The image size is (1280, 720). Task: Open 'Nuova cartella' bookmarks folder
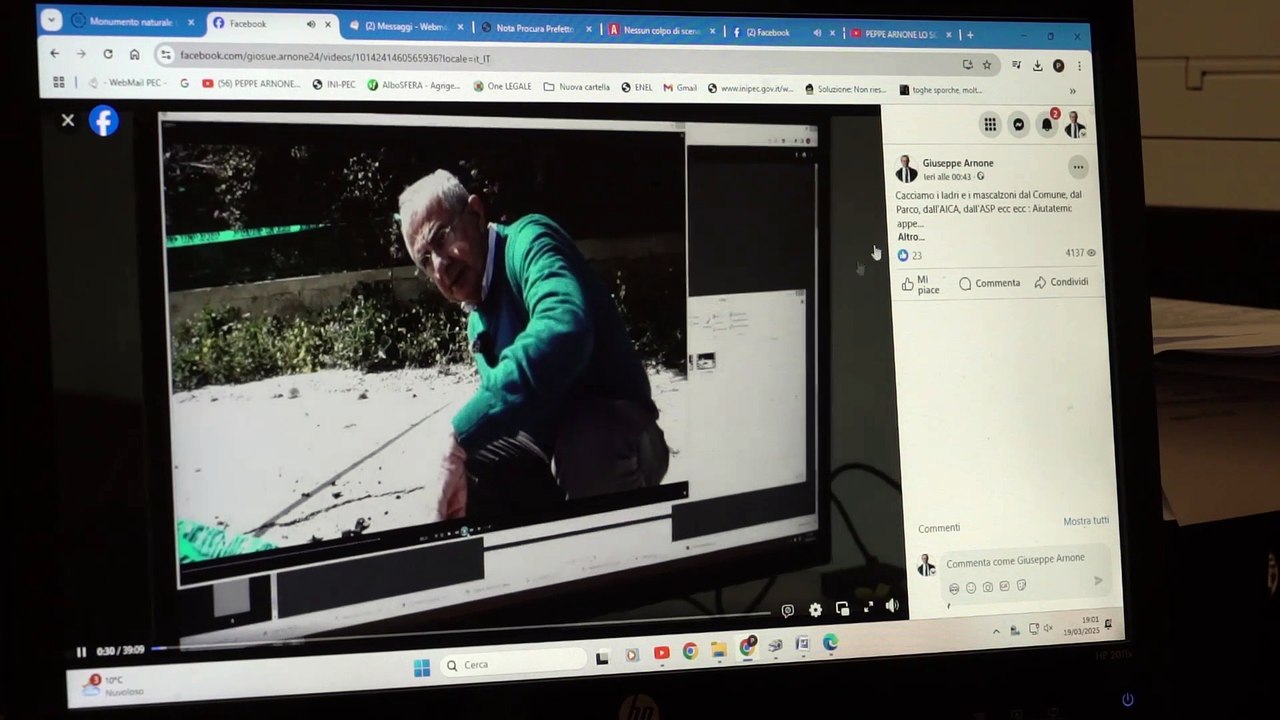(576, 87)
